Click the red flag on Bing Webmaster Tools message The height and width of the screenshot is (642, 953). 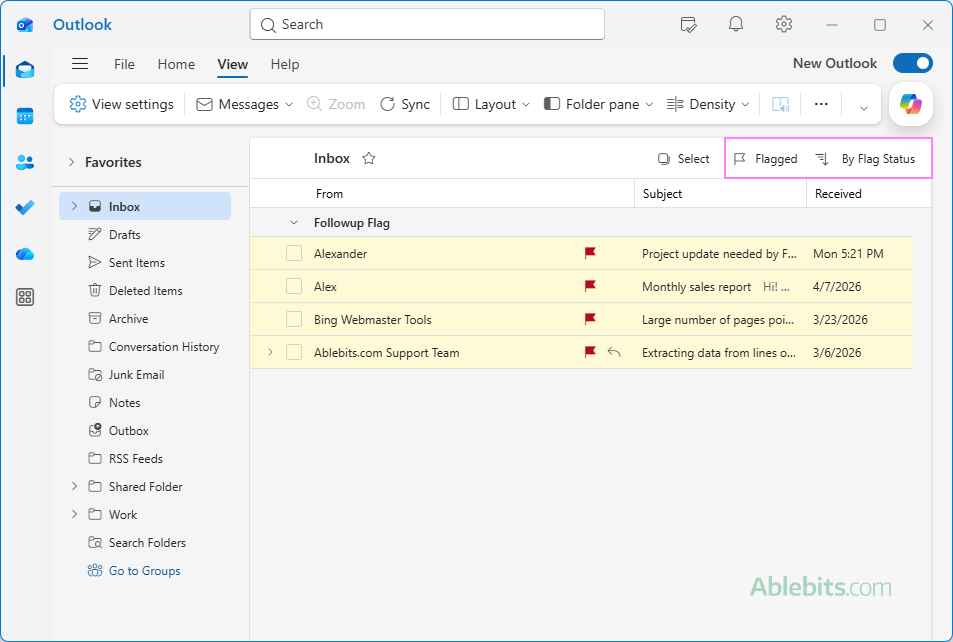click(590, 319)
